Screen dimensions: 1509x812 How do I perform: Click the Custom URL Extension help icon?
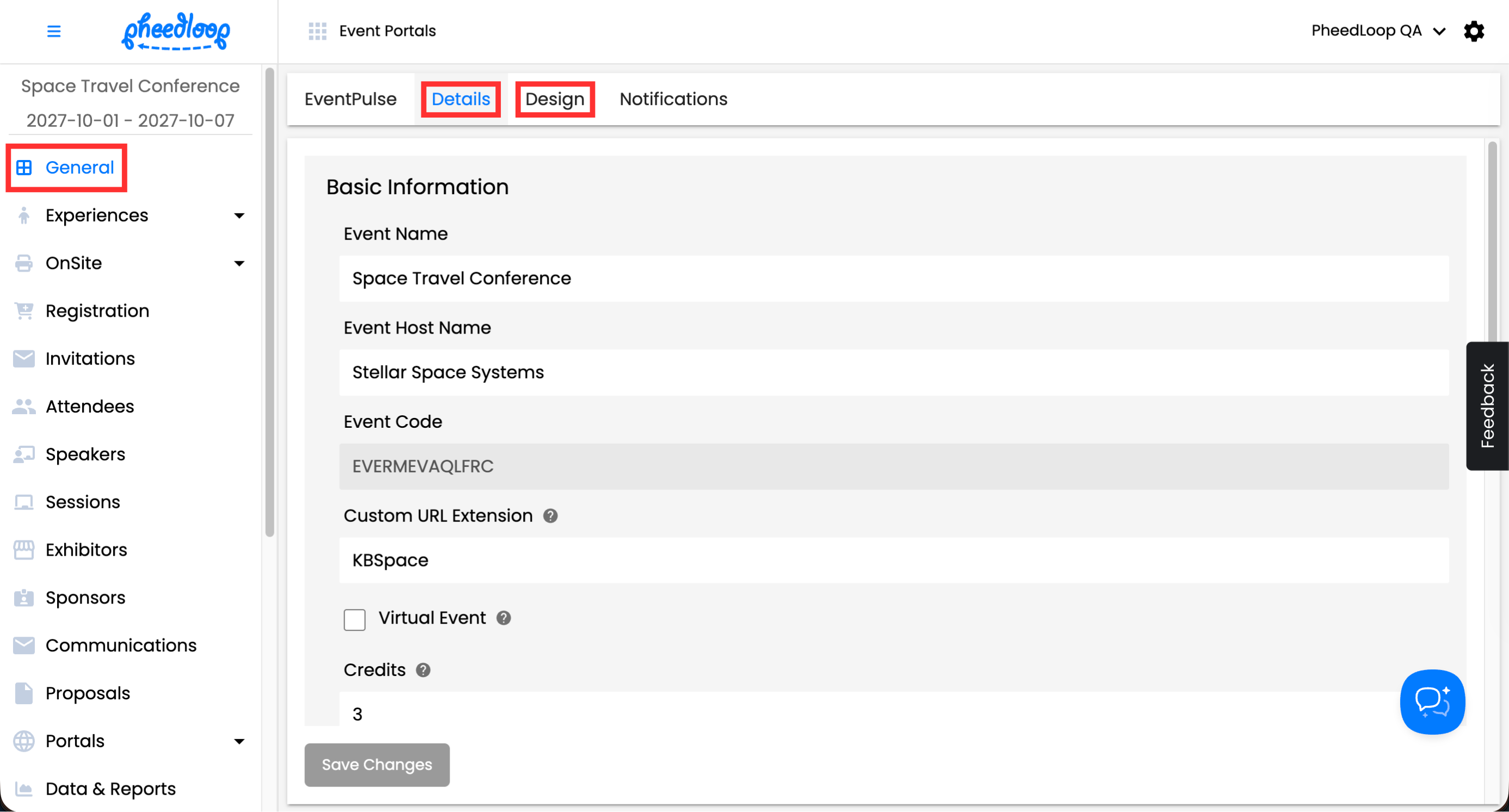[x=550, y=516]
